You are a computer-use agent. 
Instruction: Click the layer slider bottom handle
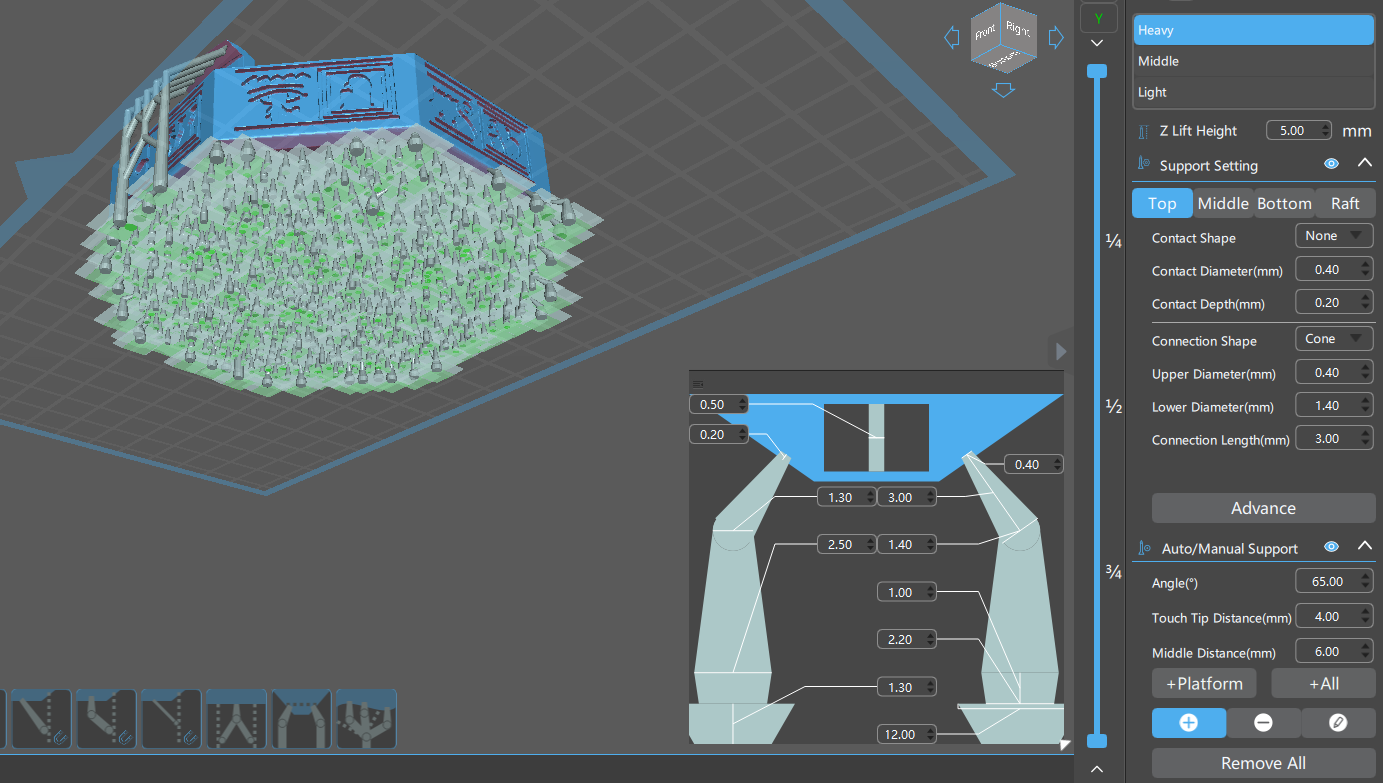pos(1097,741)
